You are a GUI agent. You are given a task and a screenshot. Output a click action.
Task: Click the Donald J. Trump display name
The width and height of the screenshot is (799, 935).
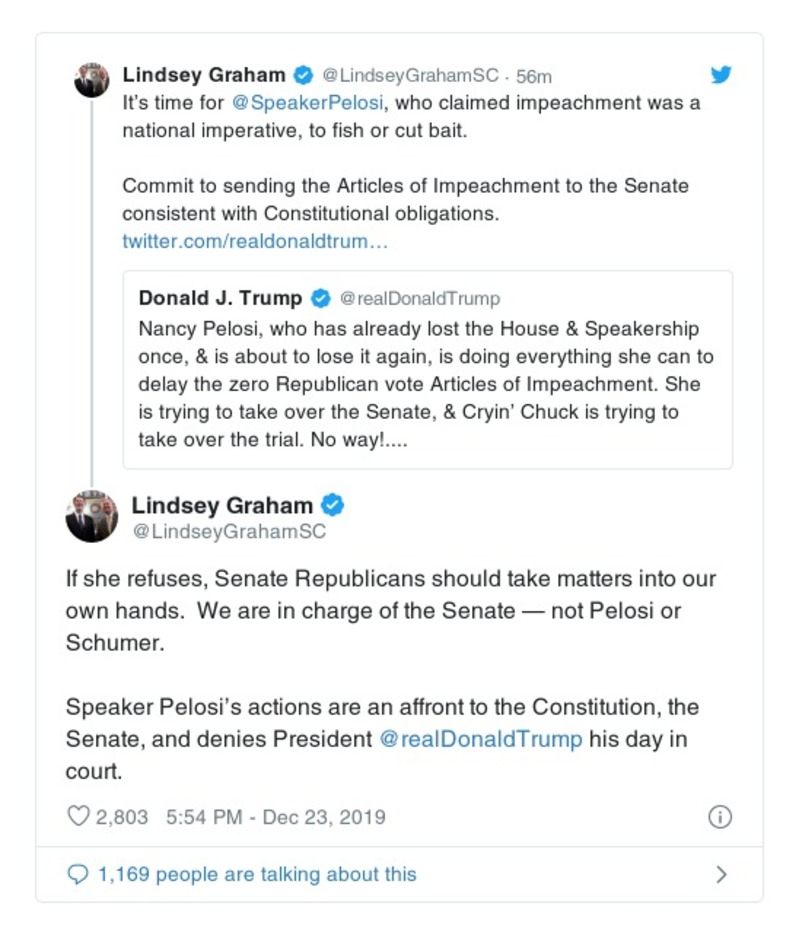(220, 298)
